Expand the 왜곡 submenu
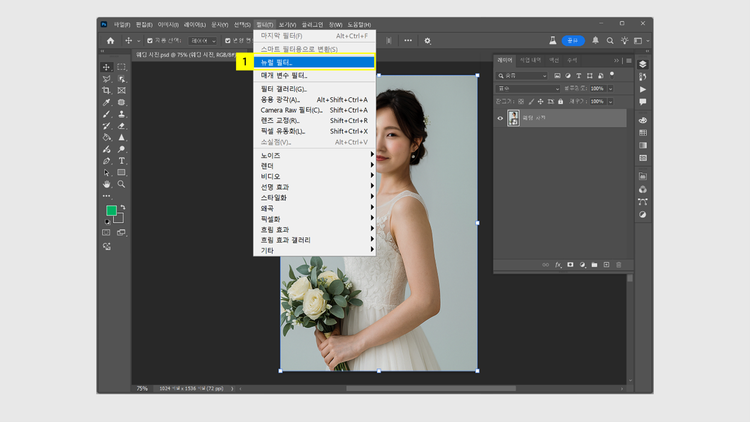The width and height of the screenshot is (750, 422). tap(314, 208)
